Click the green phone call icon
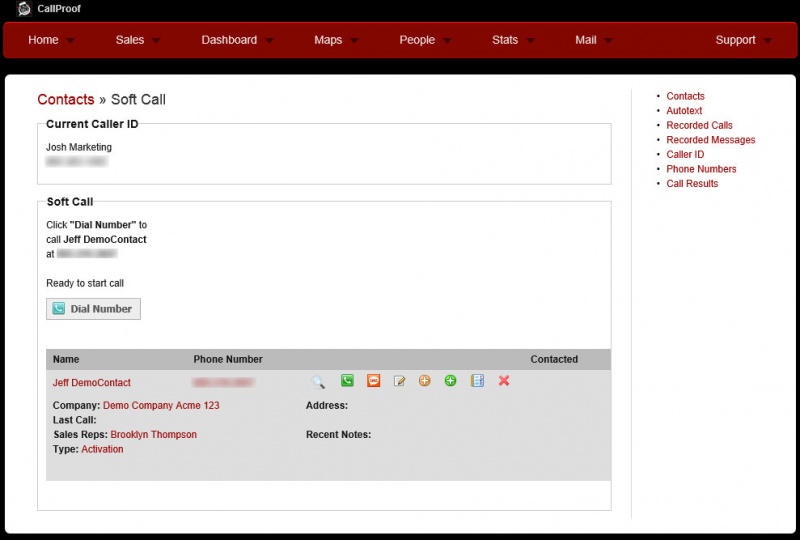The width and height of the screenshot is (800, 540). click(347, 381)
